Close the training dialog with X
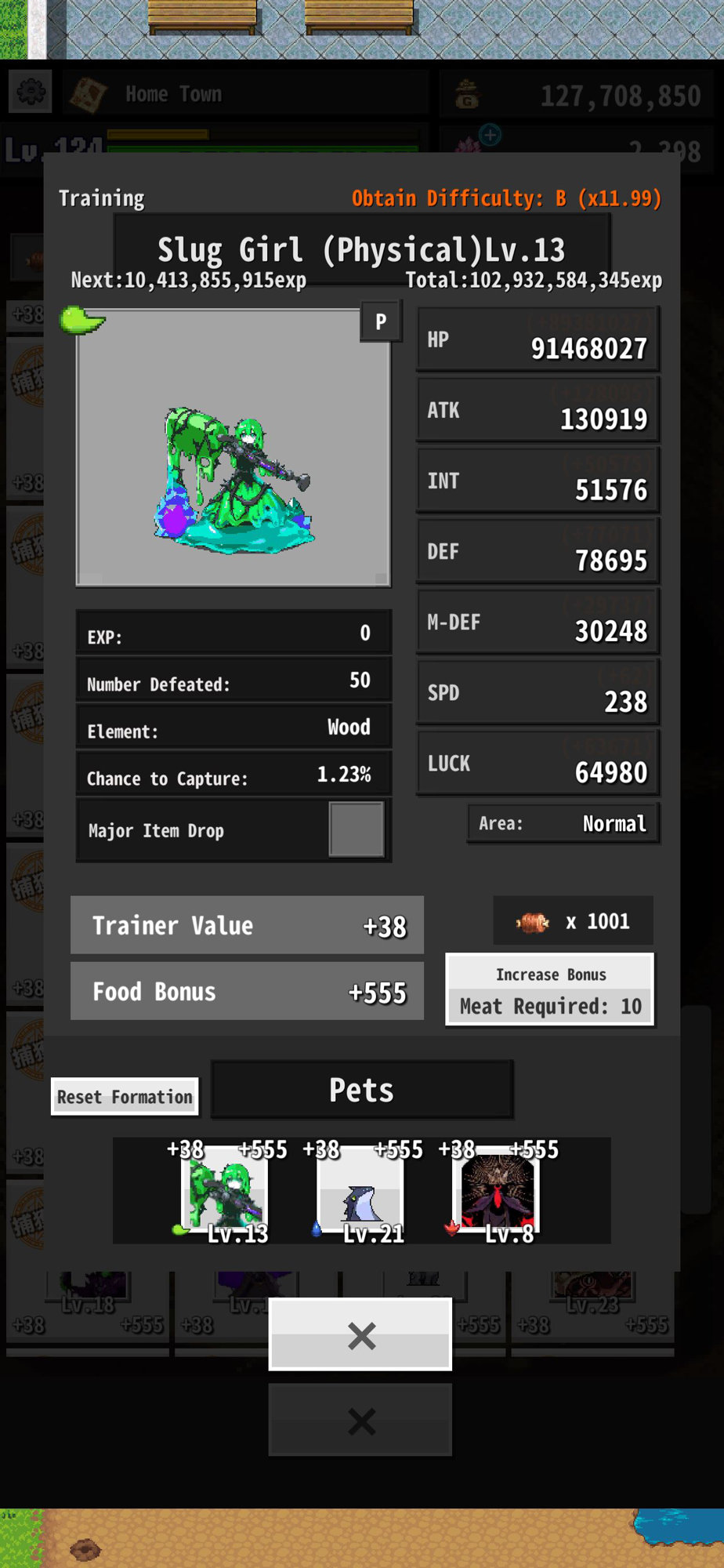 [x=360, y=1334]
